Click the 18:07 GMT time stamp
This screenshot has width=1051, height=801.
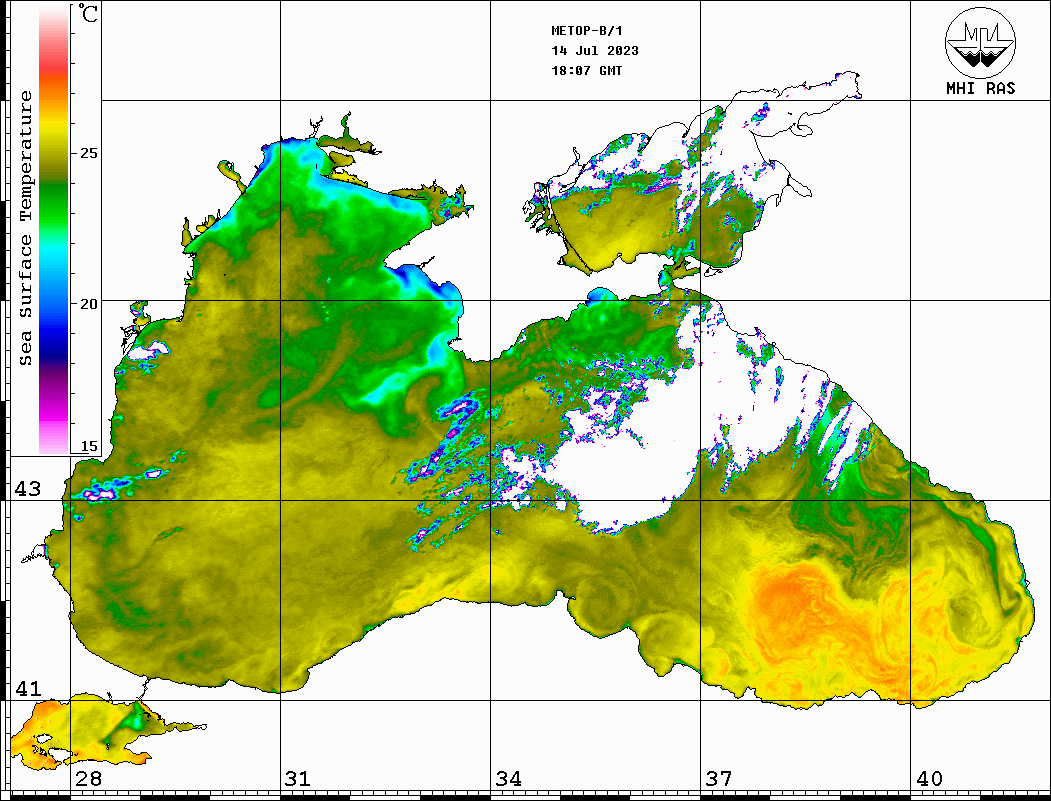586,70
